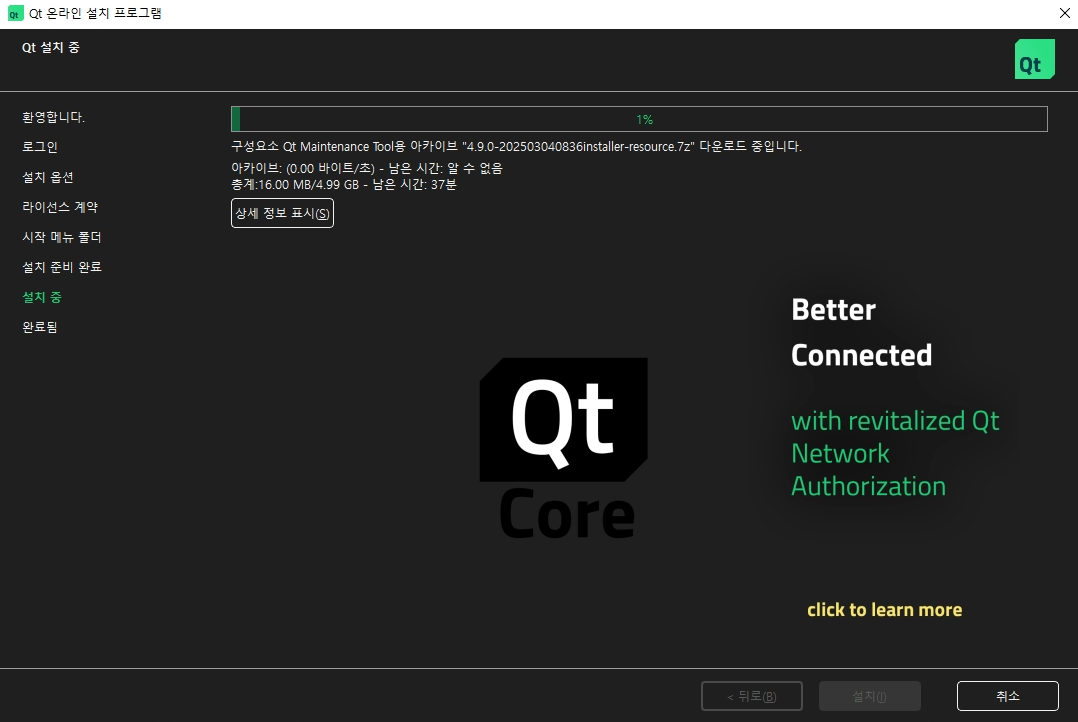Click the 상세 정보 표시 button
The image size is (1078, 722).
click(x=283, y=213)
